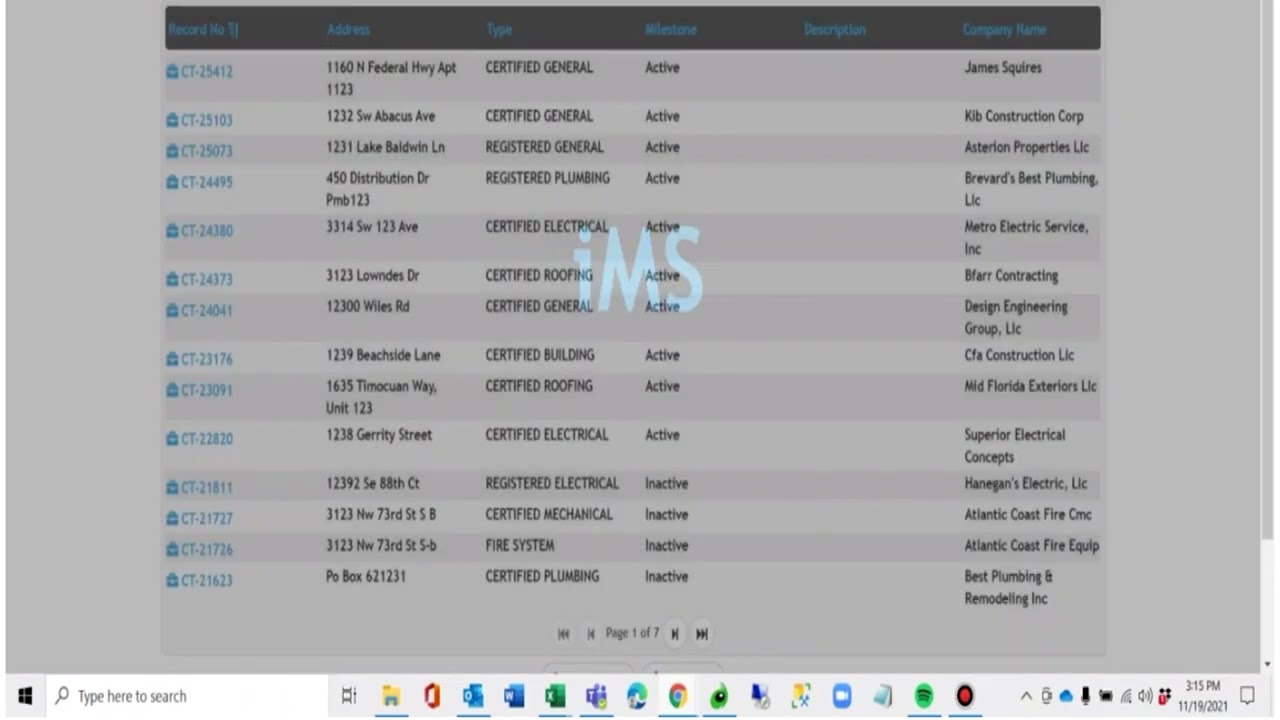Open File Explorer from taskbar
This screenshot has height=720, width=1280.
point(391,696)
